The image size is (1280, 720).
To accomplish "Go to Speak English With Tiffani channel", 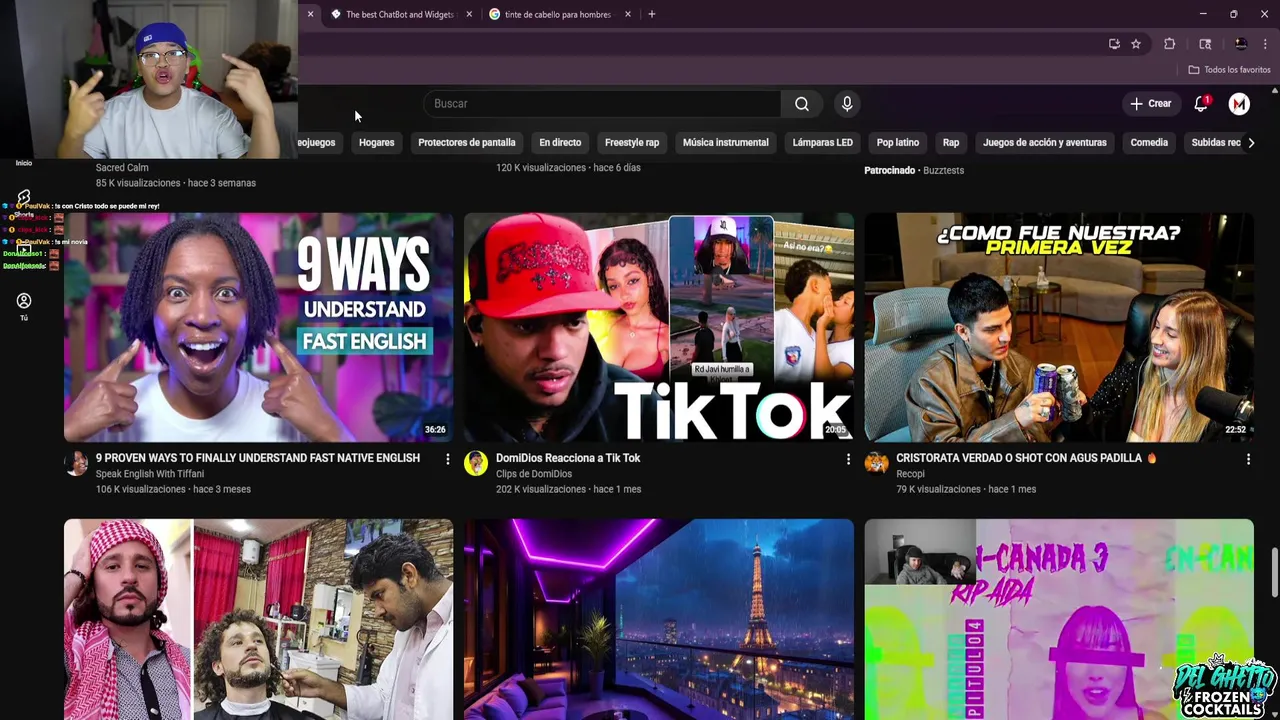I will coord(150,474).
